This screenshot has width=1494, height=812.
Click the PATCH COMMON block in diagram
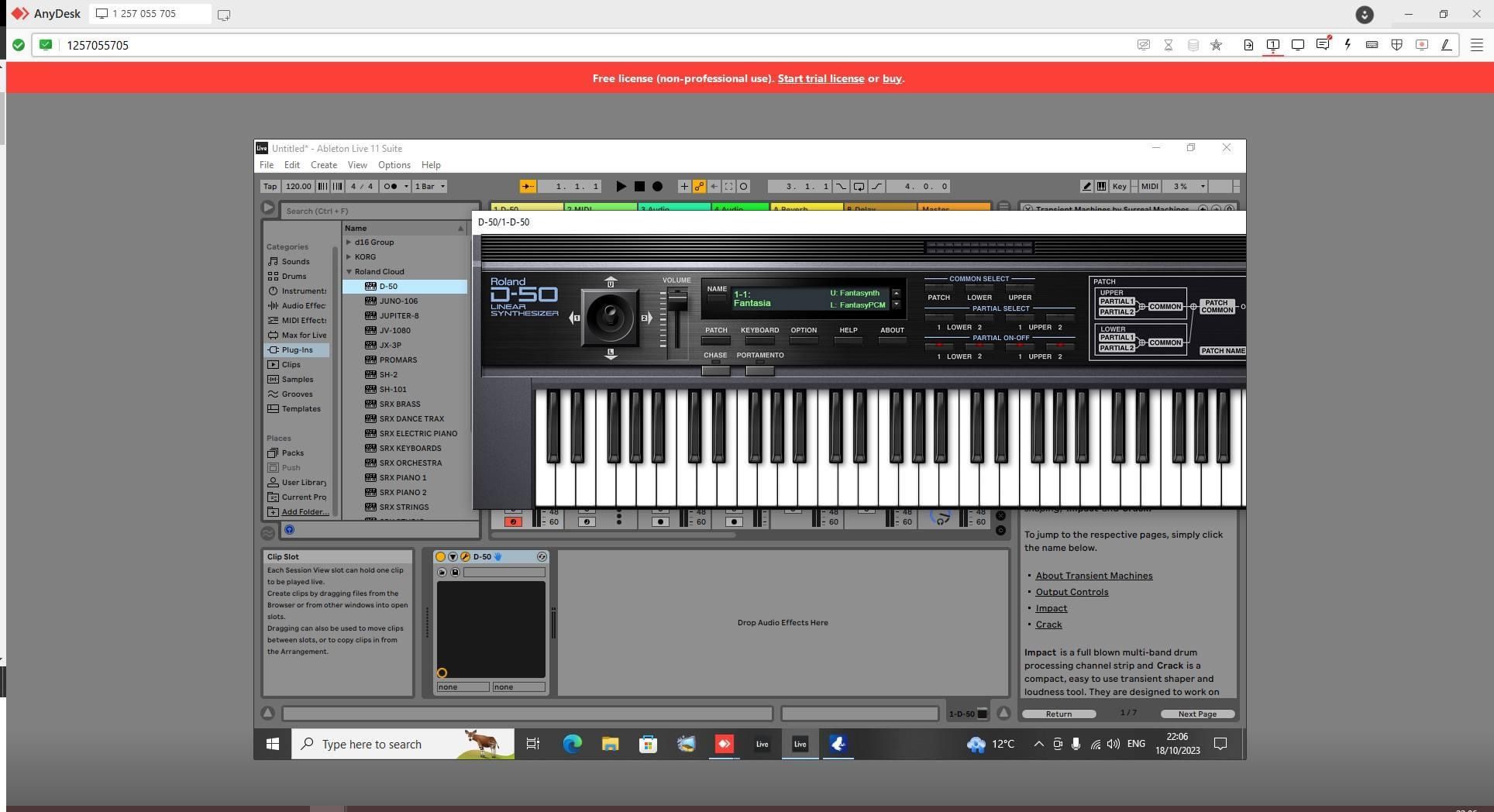click(1217, 307)
